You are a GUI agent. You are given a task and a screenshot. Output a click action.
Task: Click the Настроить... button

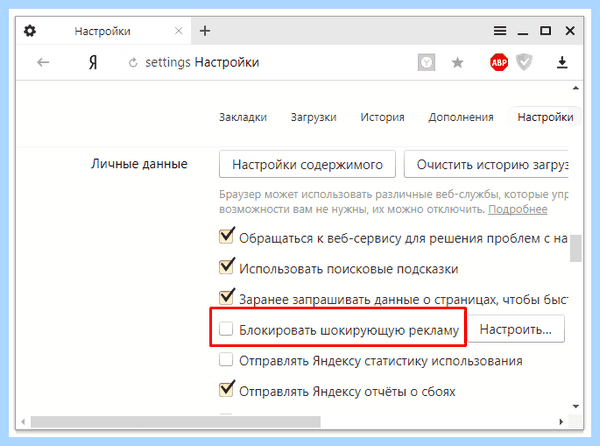pyautogui.click(x=516, y=329)
